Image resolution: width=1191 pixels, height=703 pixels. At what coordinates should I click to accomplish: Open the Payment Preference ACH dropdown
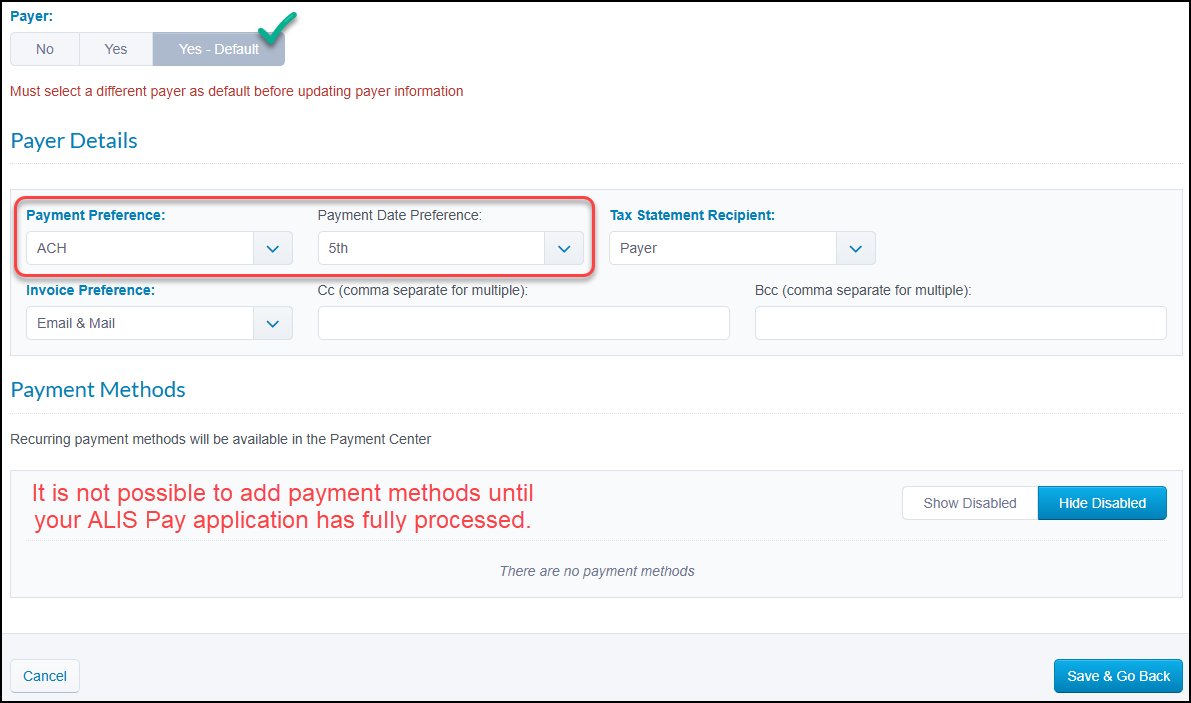pyautogui.click(x=159, y=248)
